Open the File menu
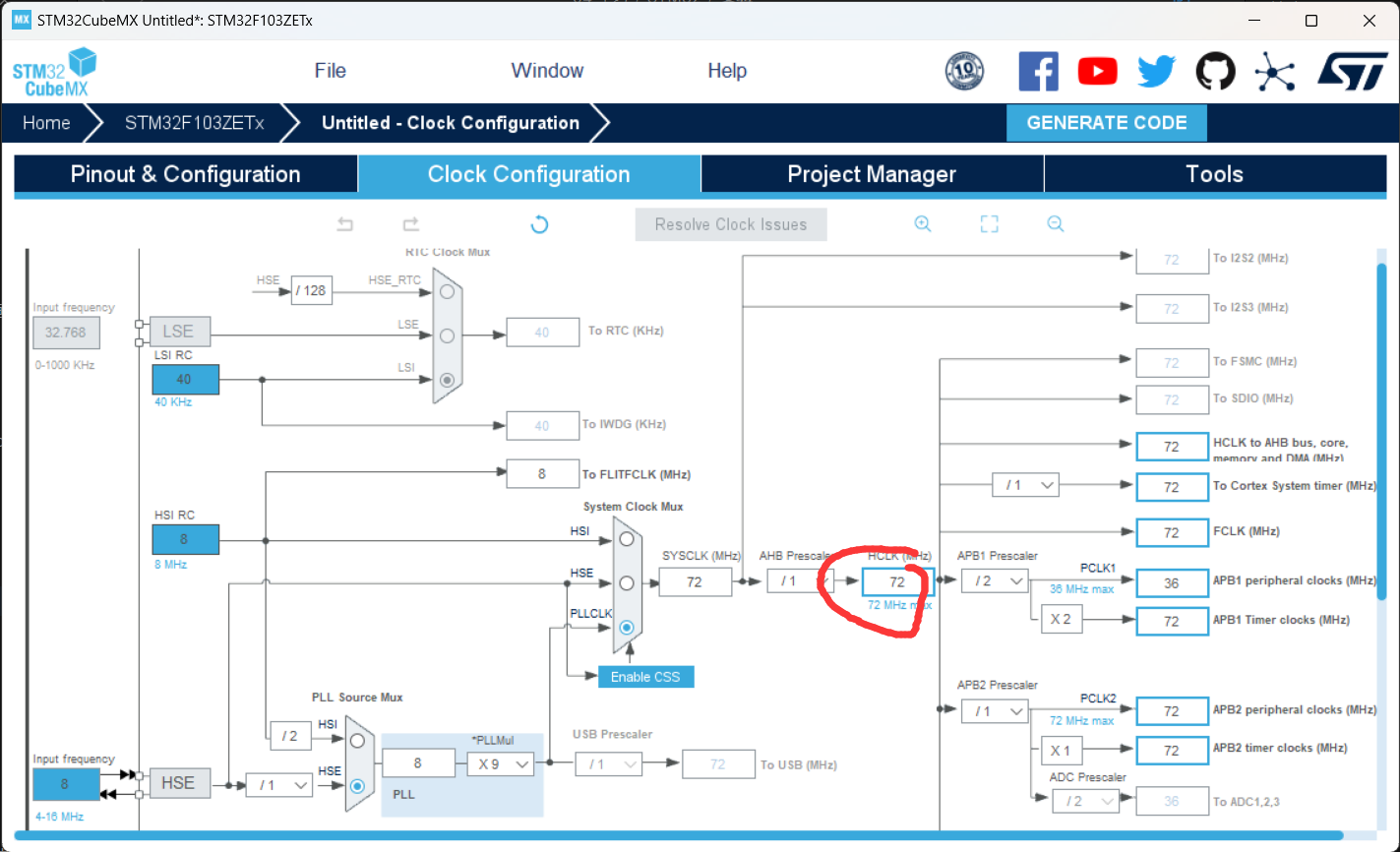This screenshot has height=852, width=1400. point(330,71)
